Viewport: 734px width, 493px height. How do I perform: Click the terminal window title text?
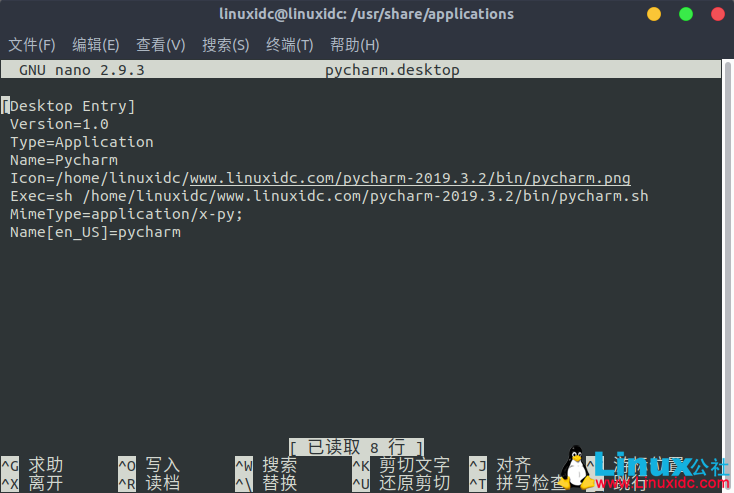(366, 14)
